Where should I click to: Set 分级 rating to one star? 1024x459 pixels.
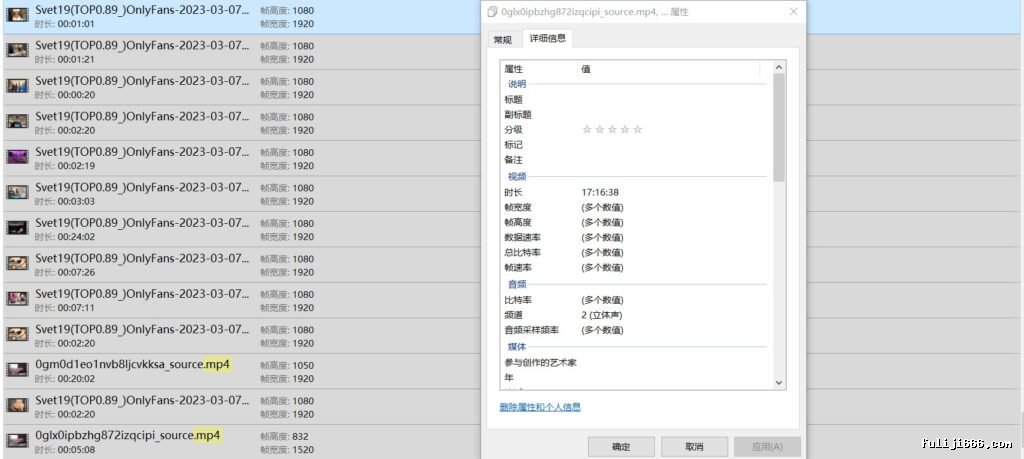586,130
